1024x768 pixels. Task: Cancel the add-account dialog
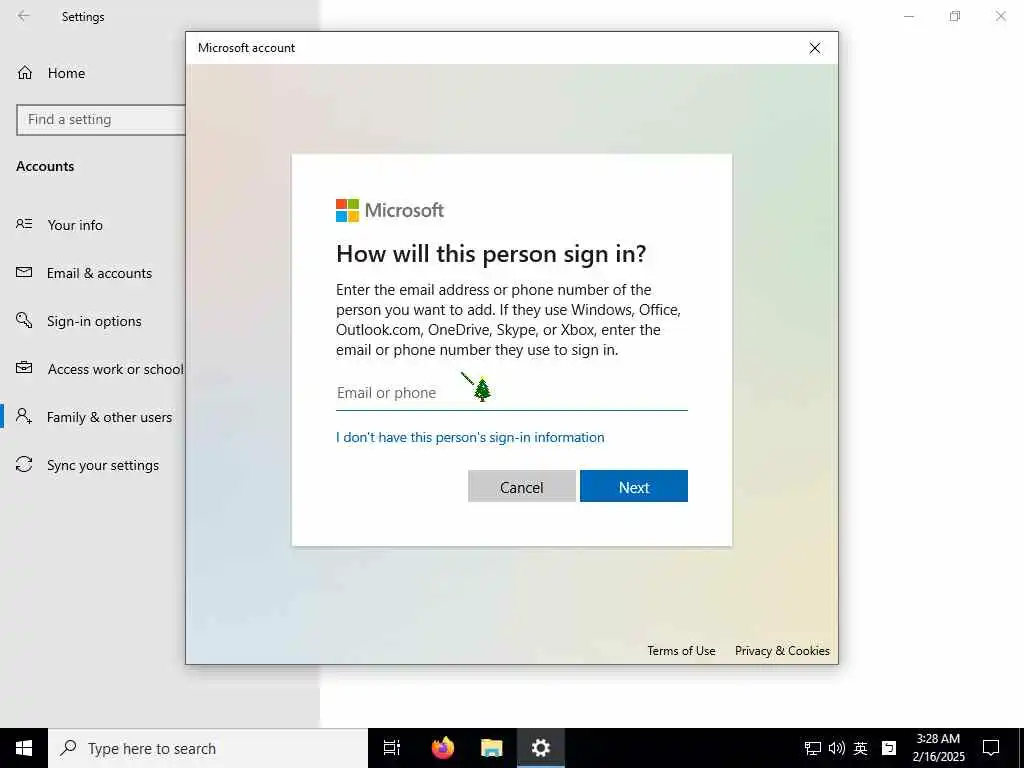(x=522, y=487)
